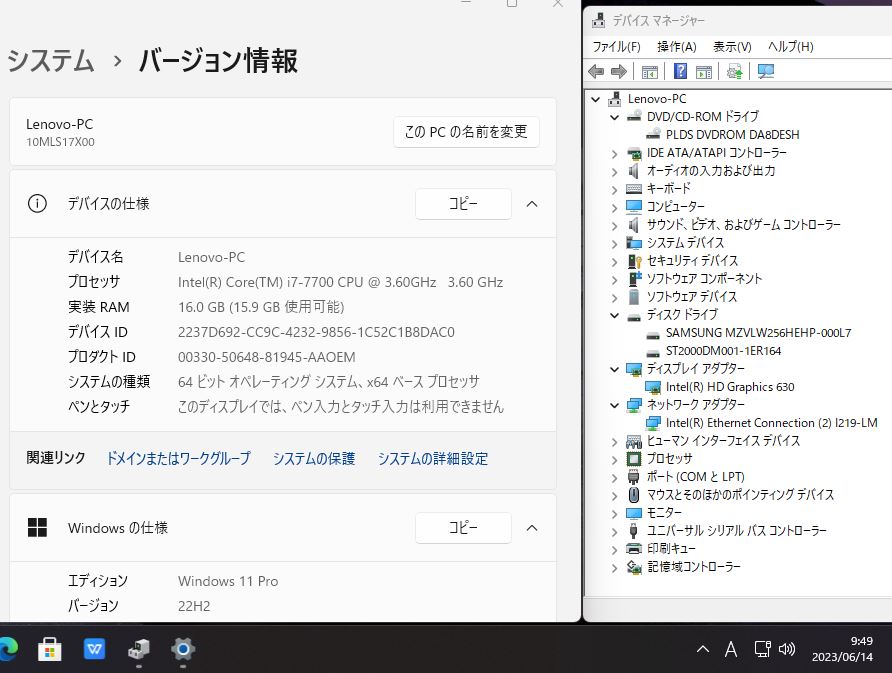This screenshot has height=673, width=892.
Task: Click the Windows logo beside Windows の仕様
Action: [x=38, y=527]
